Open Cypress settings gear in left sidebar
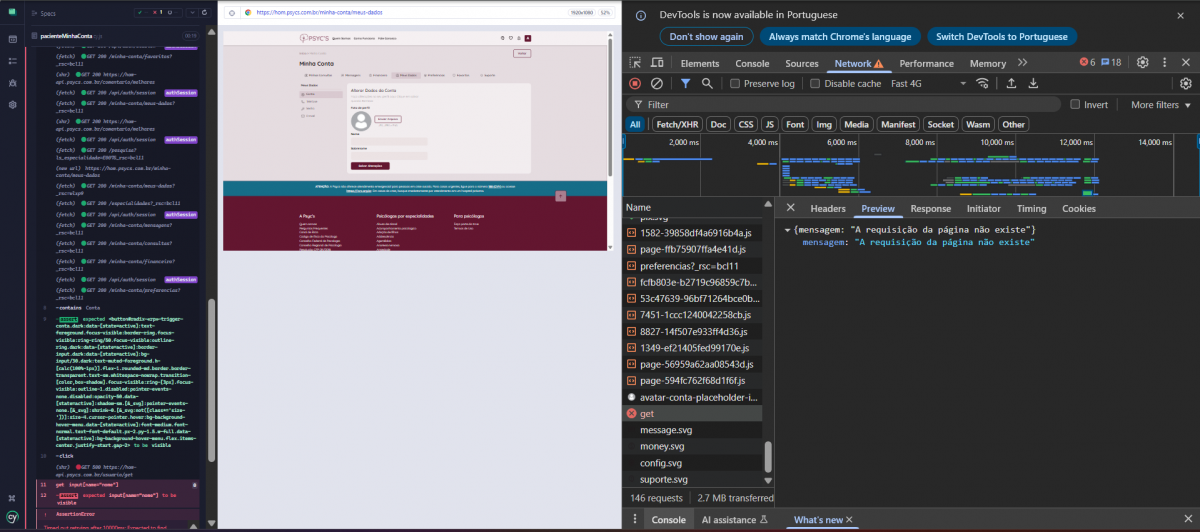This screenshot has height=532, width=1200. tap(13, 104)
